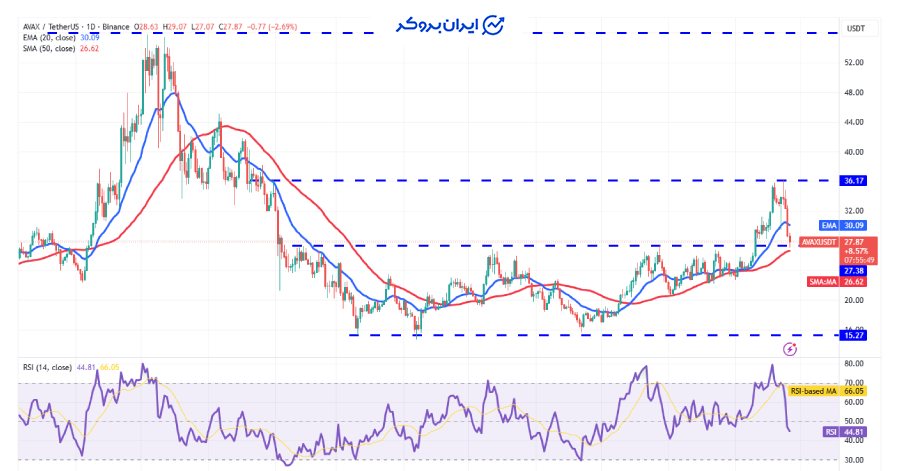The image size is (900, 471).
Task: Click the Iran Broker logo icon
Action: (493, 25)
